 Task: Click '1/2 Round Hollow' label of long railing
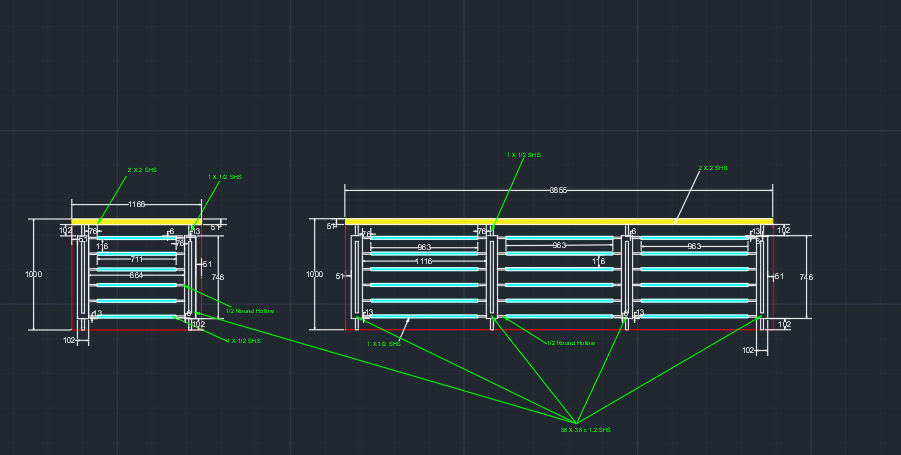tap(571, 343)
